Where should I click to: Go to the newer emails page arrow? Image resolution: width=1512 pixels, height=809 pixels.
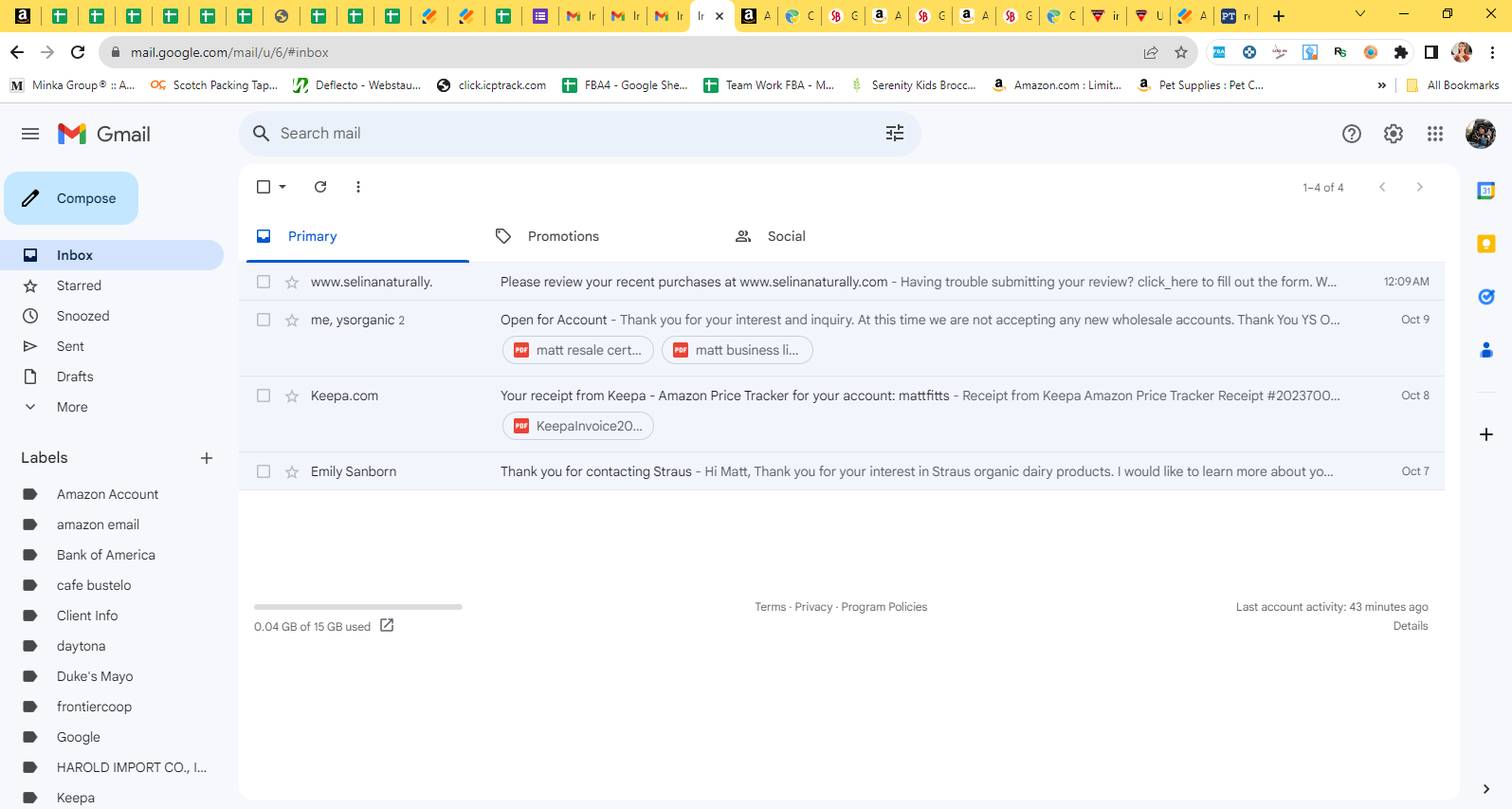[x=1382, y=187]
